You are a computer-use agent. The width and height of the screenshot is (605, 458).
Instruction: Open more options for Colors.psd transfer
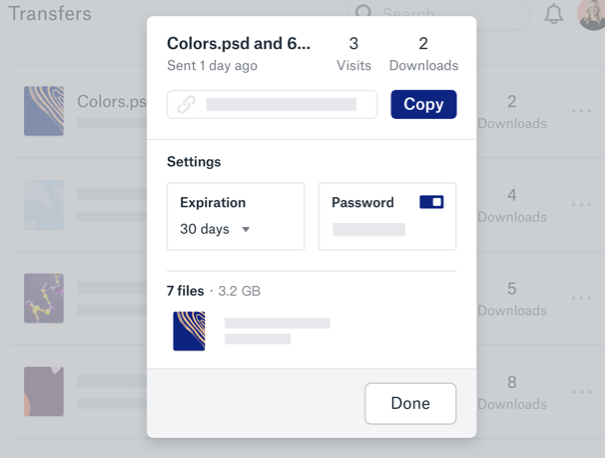[582, 111]
